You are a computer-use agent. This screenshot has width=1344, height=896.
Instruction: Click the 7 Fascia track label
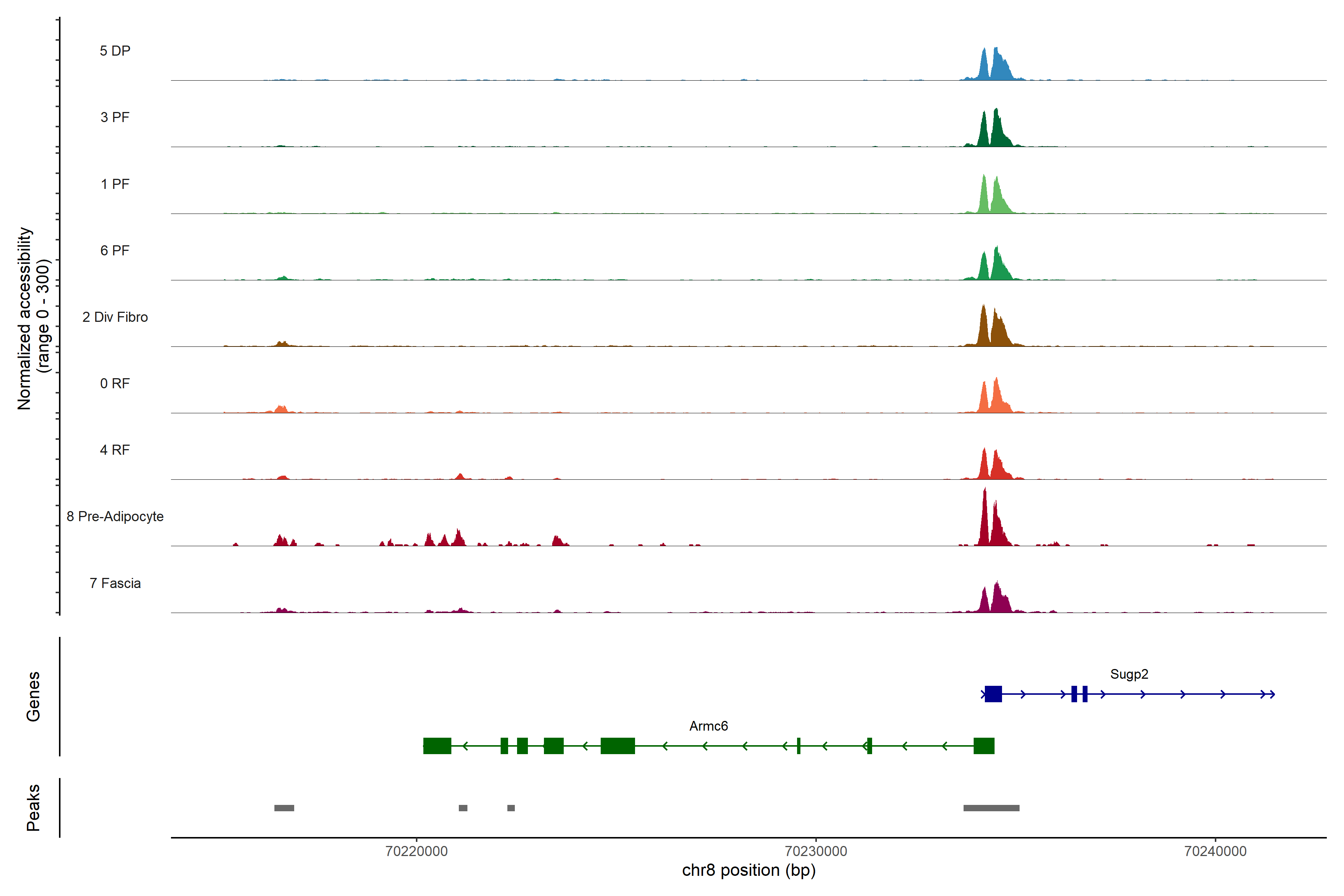pyautogui.click(x=115, y=583)
